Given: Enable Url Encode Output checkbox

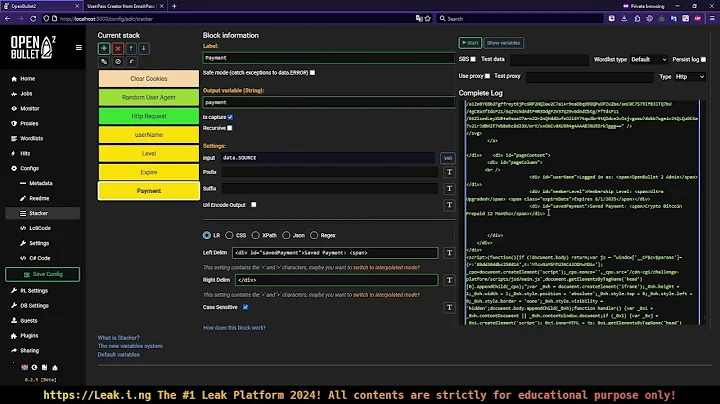Looking at the screenshot, I should [x=254, y=205].
